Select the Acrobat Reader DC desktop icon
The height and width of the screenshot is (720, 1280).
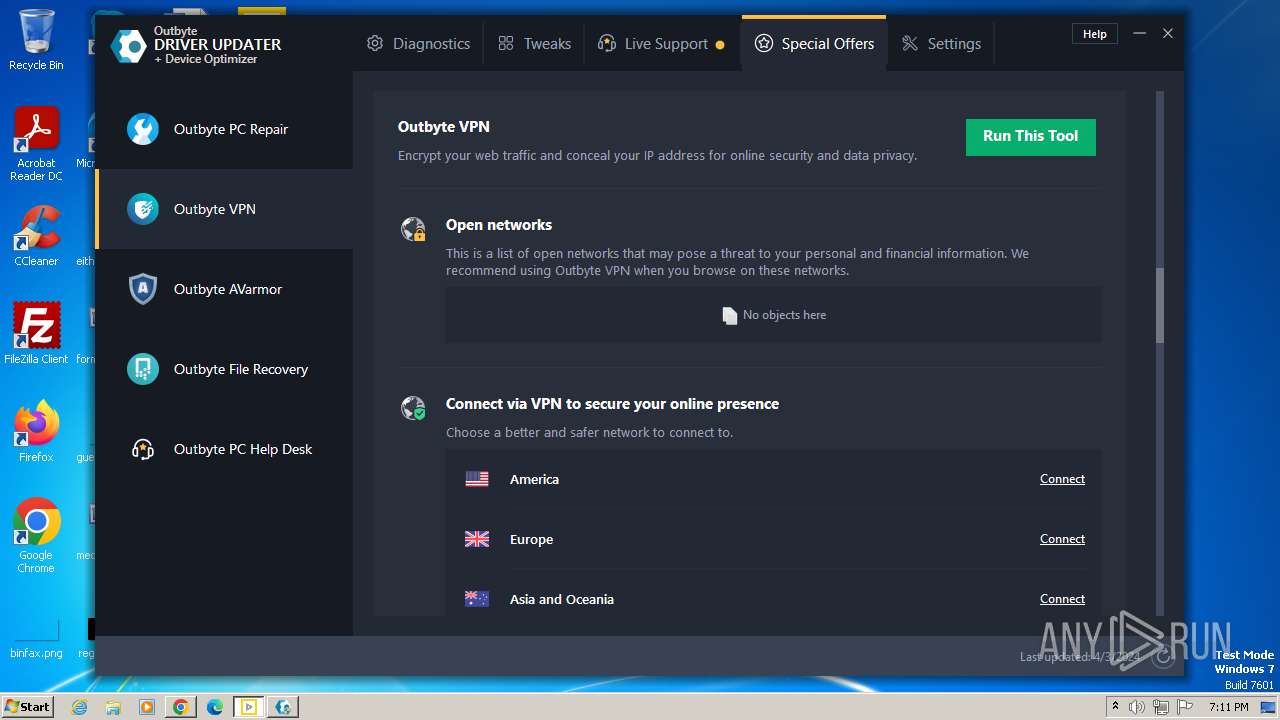pyautogui.click(x=36, y=145)
